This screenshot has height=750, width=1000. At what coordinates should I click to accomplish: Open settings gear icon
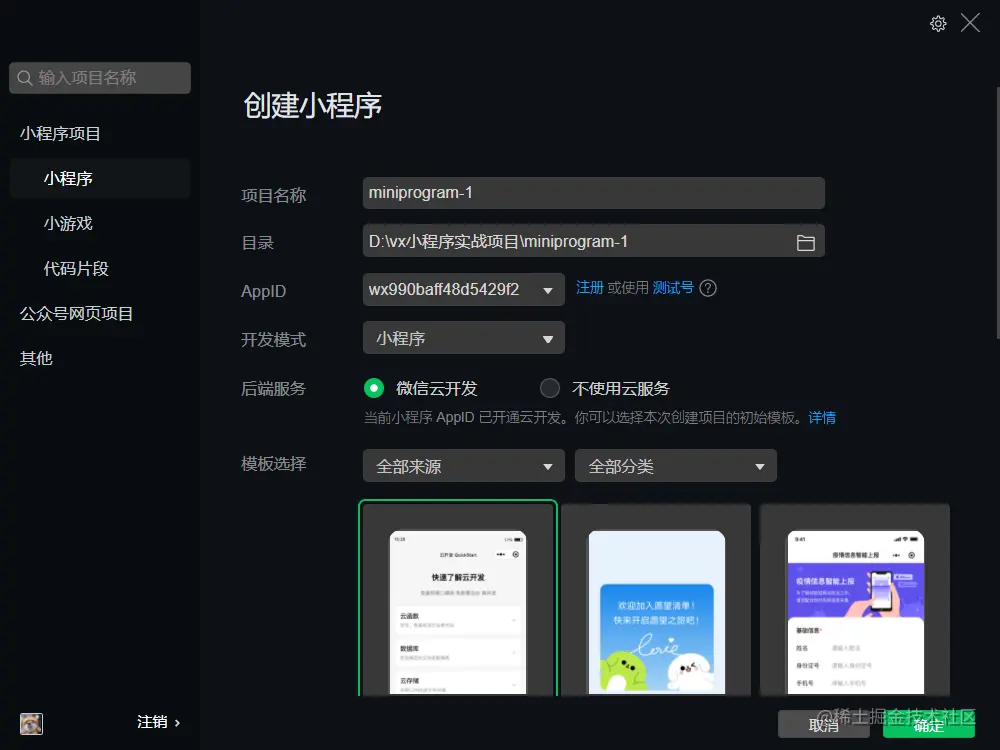[938, 24]
